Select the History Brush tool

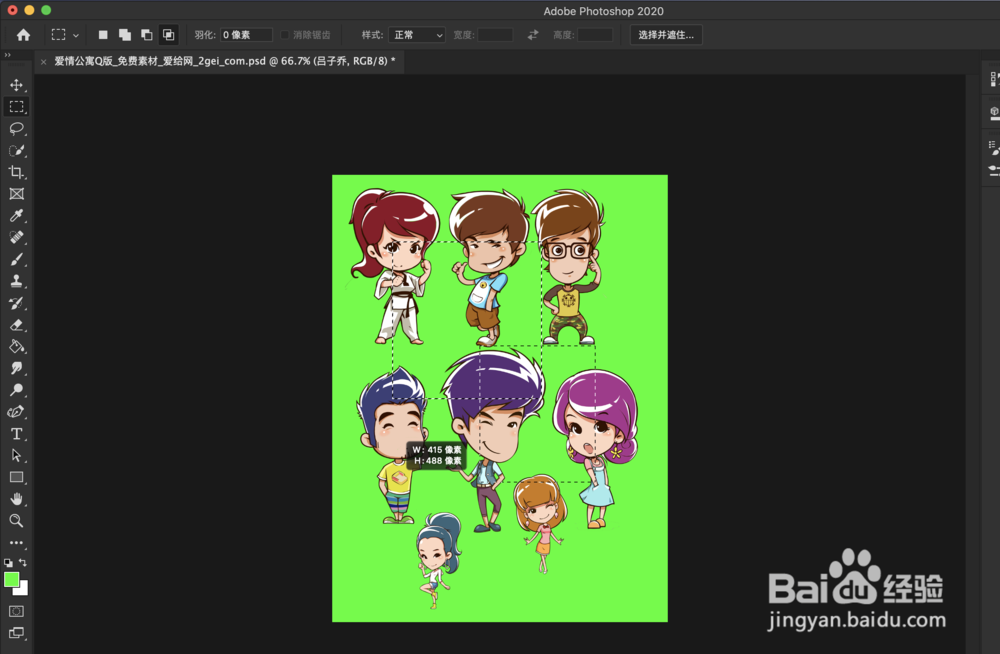pos(17,303)
